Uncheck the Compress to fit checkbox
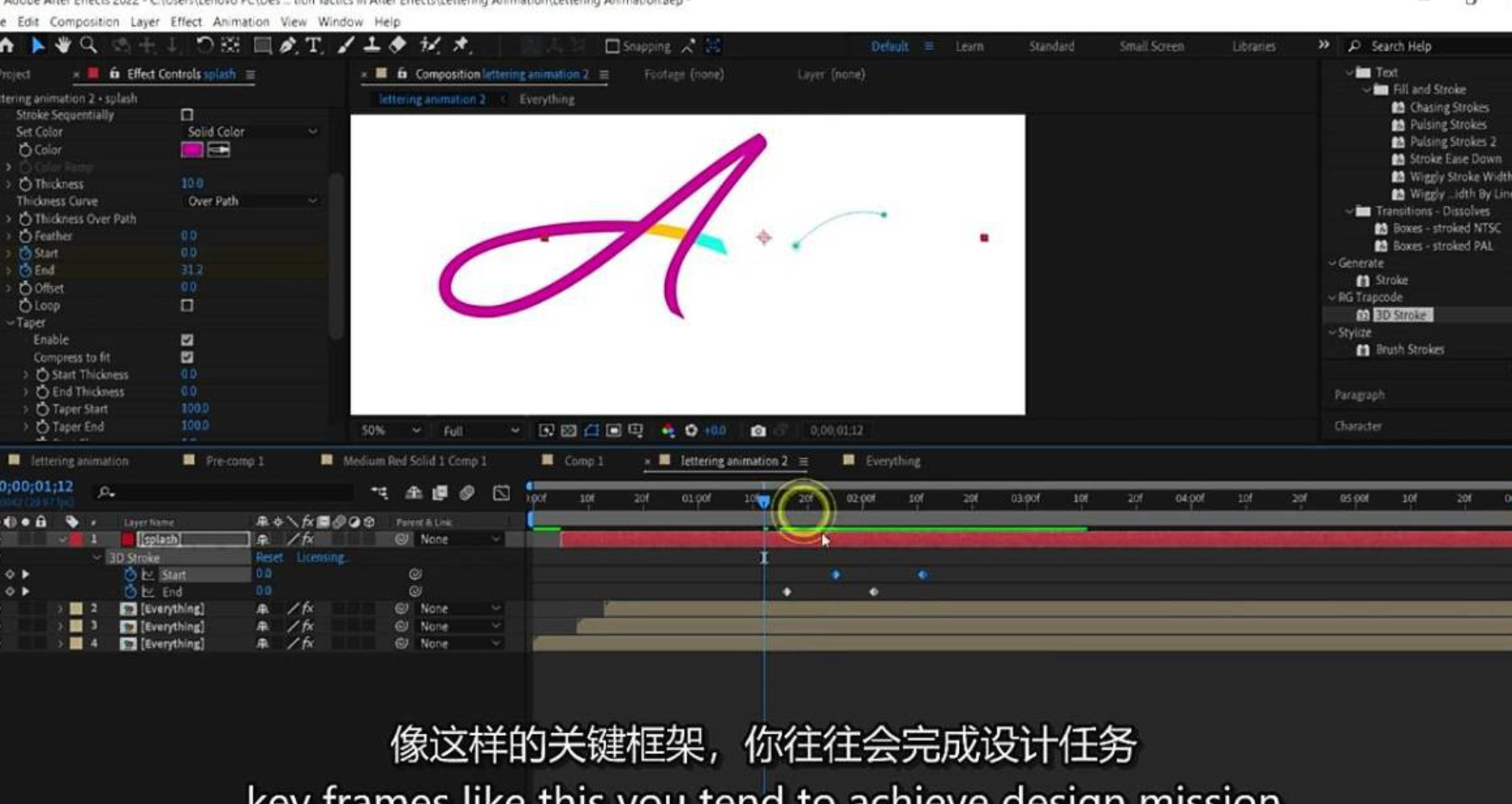Screen dimensions: 1512x804 click(187, 357)
